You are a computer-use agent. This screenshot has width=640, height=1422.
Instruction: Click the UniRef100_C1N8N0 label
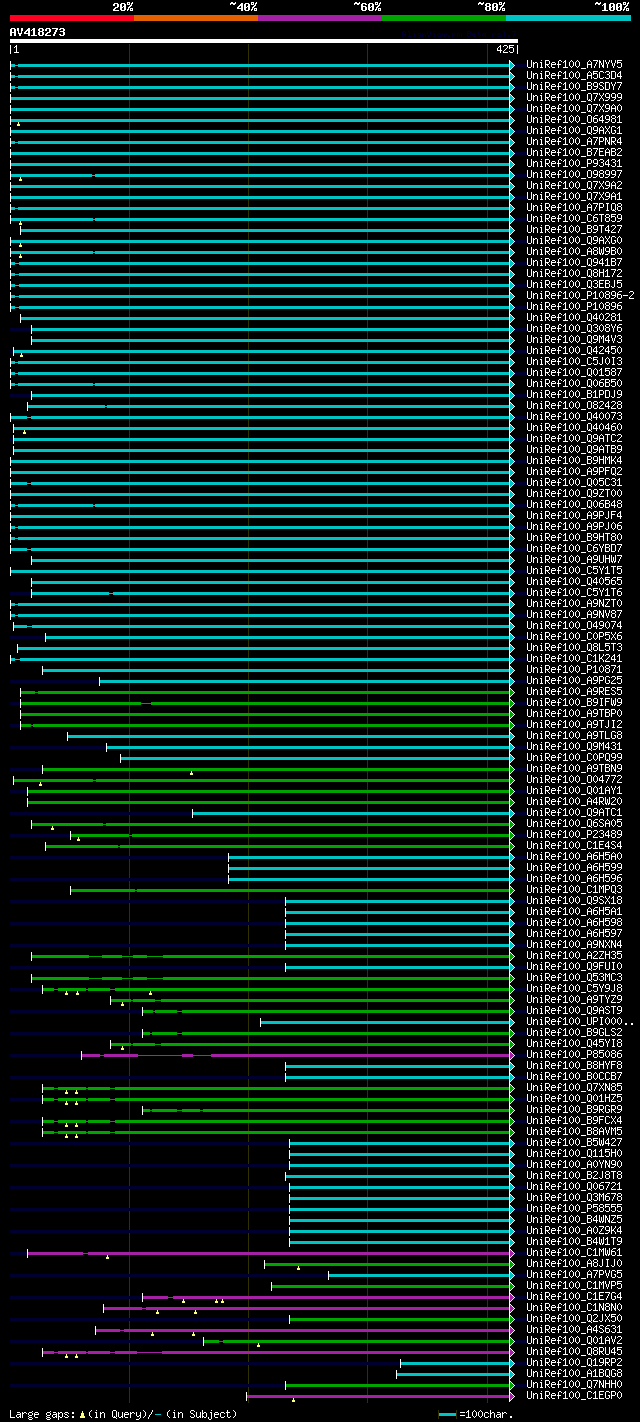click(574, 1307)
